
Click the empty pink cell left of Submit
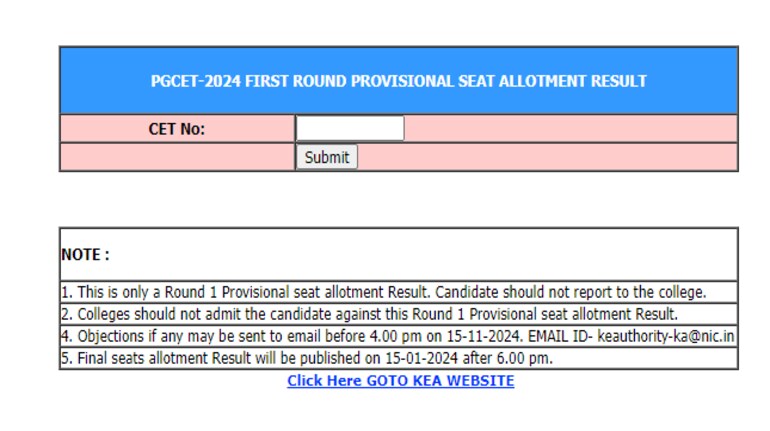[177, 157]
